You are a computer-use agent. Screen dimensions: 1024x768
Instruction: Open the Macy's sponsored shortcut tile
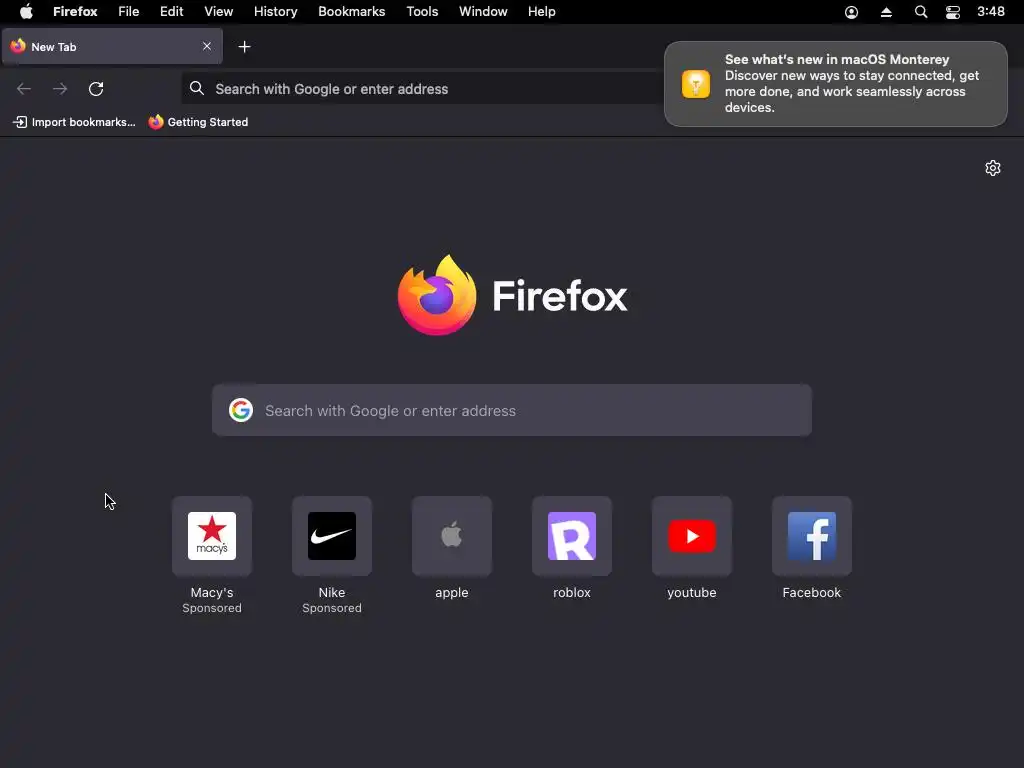[x=212, y=536]
